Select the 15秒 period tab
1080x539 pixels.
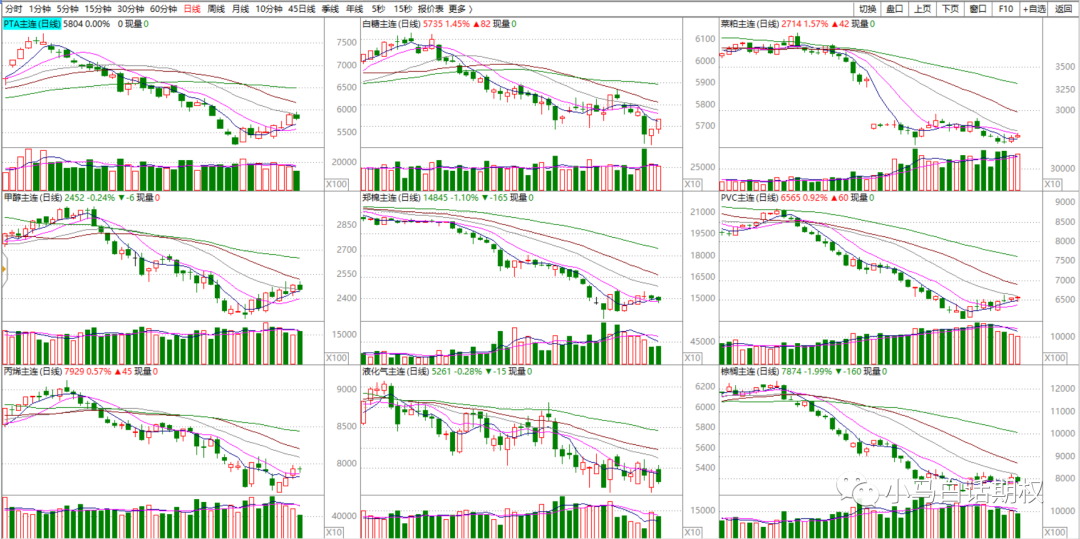(402, 8)
